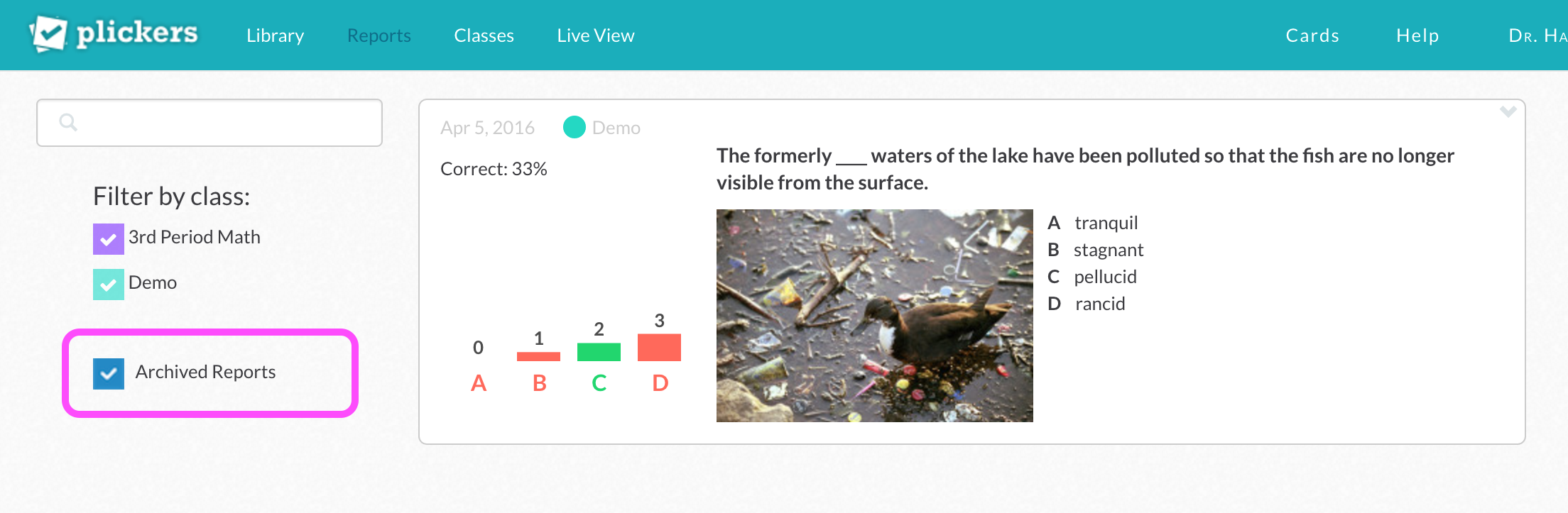Switch to the Reports tab
The image size is (1568, 513).
point(379,35)
